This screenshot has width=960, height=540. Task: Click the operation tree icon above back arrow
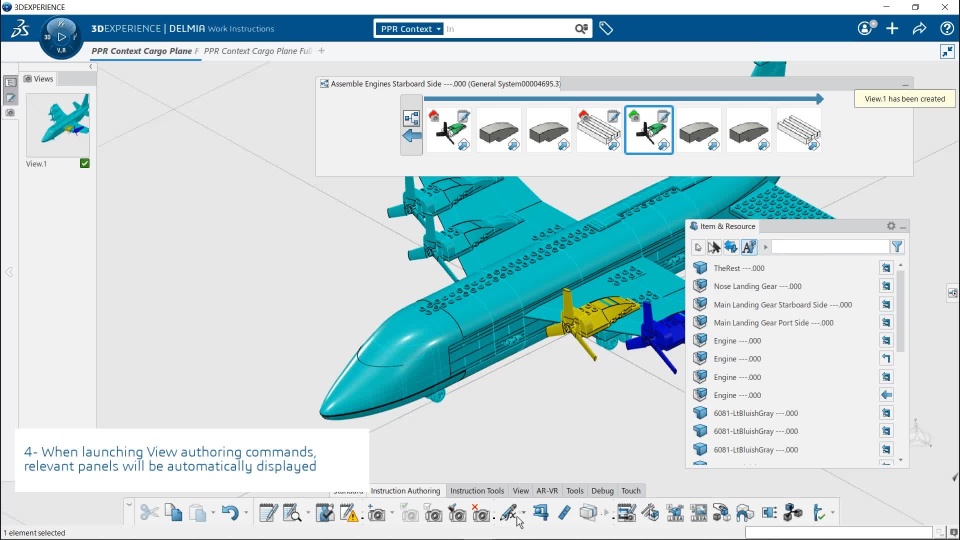pos(411,118)
